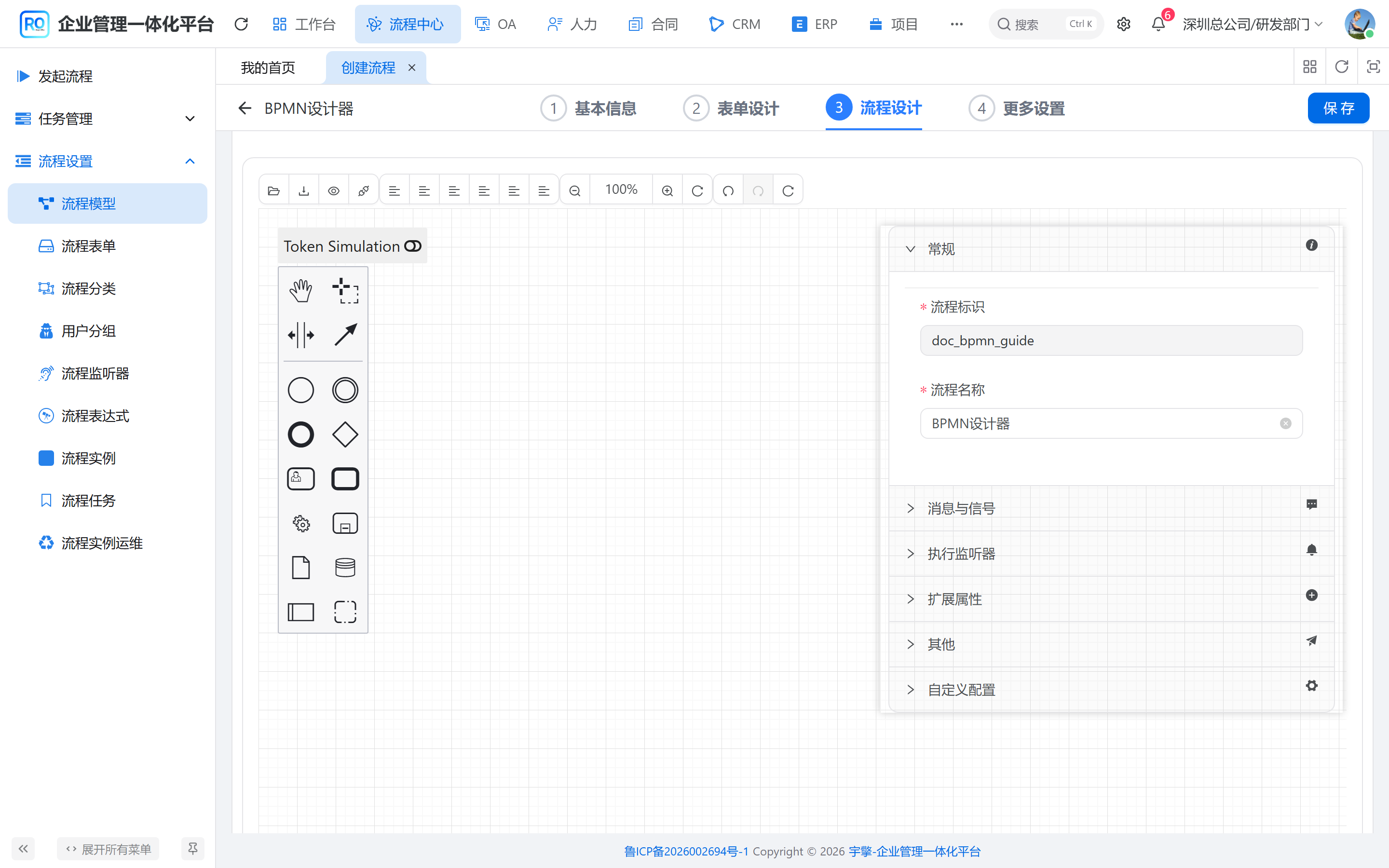The height and width of the screenshot is (868, 1389).
Task: Add a user task element
Action: point(301,479)
